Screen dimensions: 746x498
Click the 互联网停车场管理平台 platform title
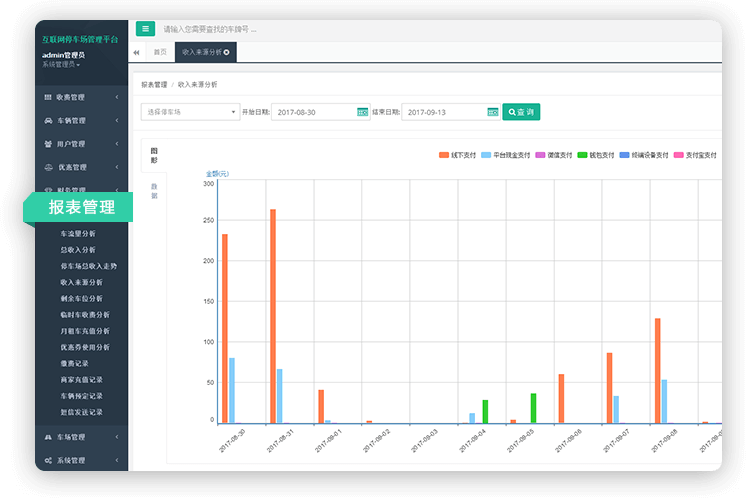coord(80,39)
